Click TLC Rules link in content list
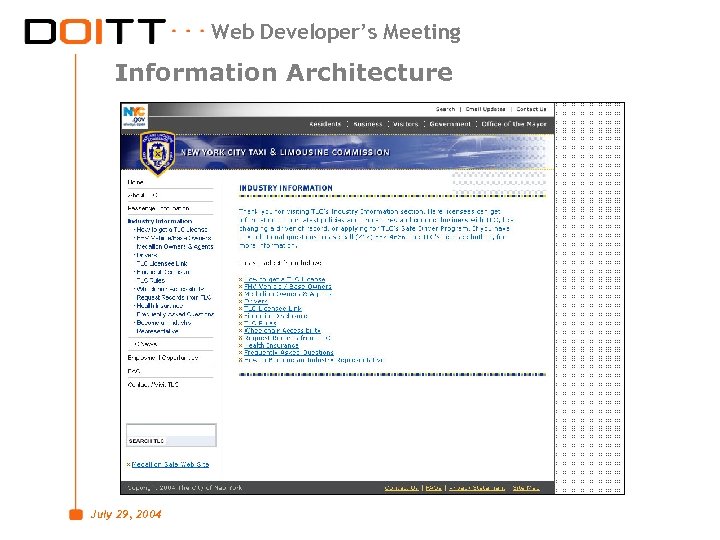Screen dimensions: 720x540 [260, 323]
